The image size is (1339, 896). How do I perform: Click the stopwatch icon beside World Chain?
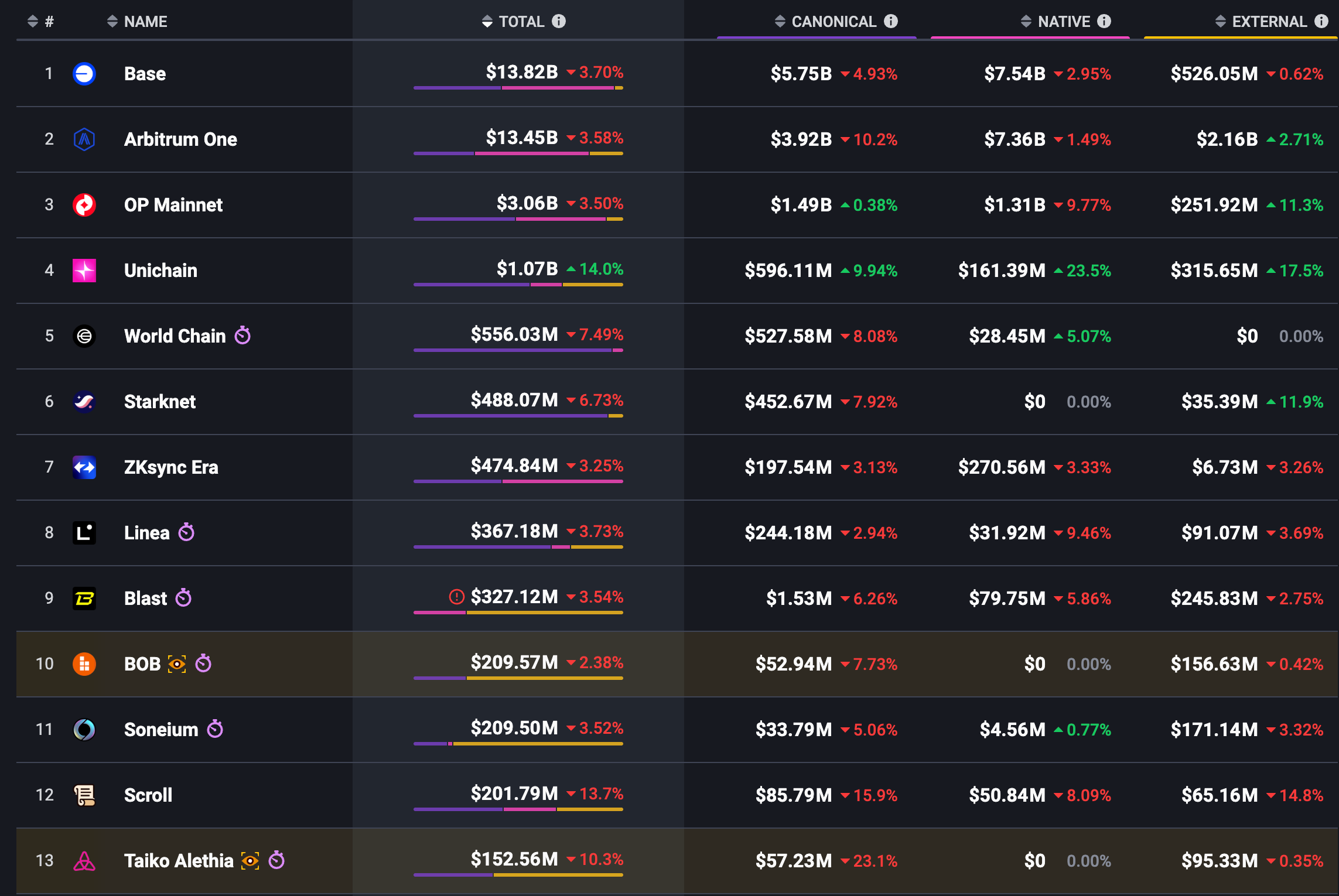[x=242, y=336]
